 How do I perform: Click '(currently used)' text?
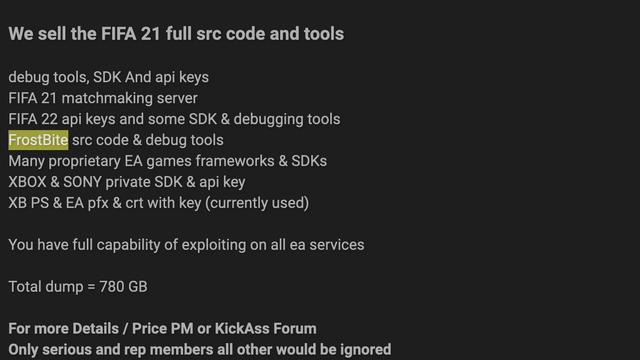[x=257, y=203]
